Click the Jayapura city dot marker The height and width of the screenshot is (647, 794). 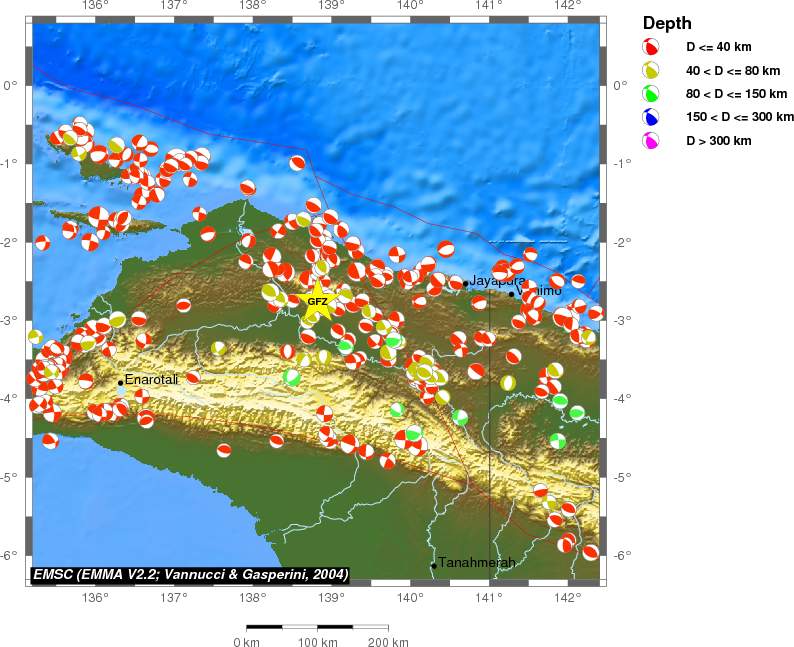click(x=465, y=284)
